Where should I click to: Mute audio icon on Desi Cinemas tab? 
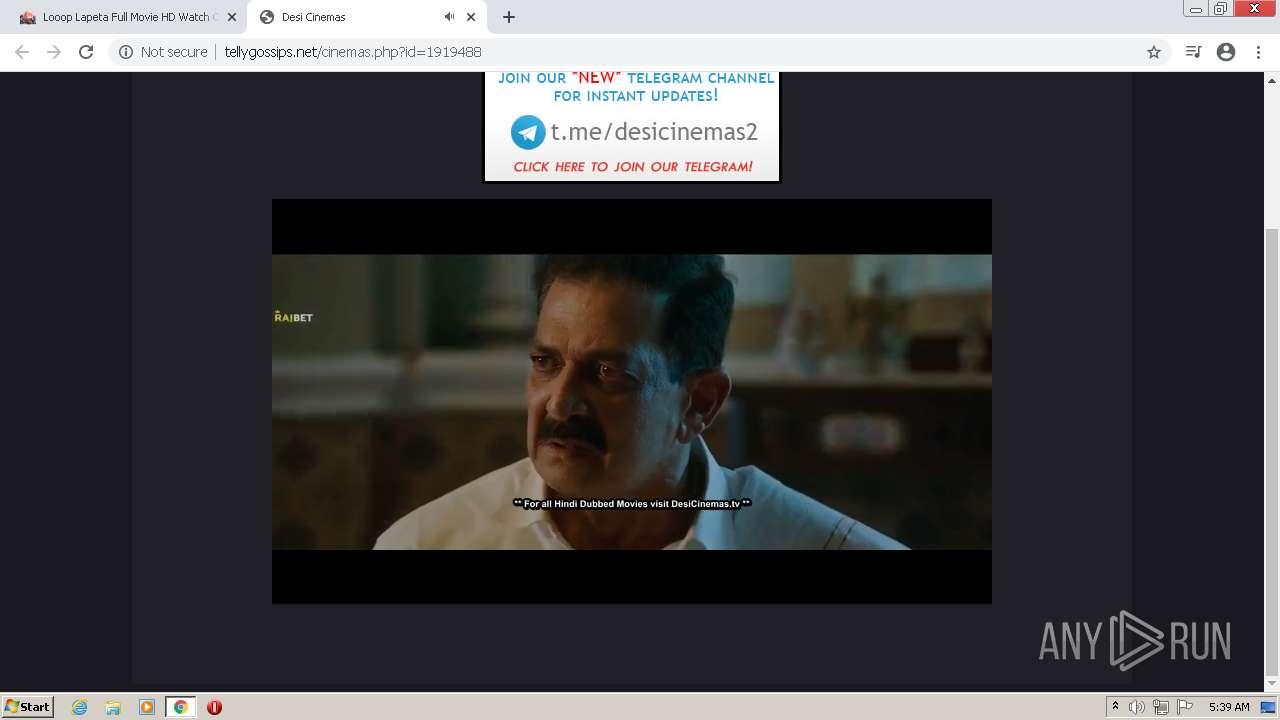pos(449,17)
